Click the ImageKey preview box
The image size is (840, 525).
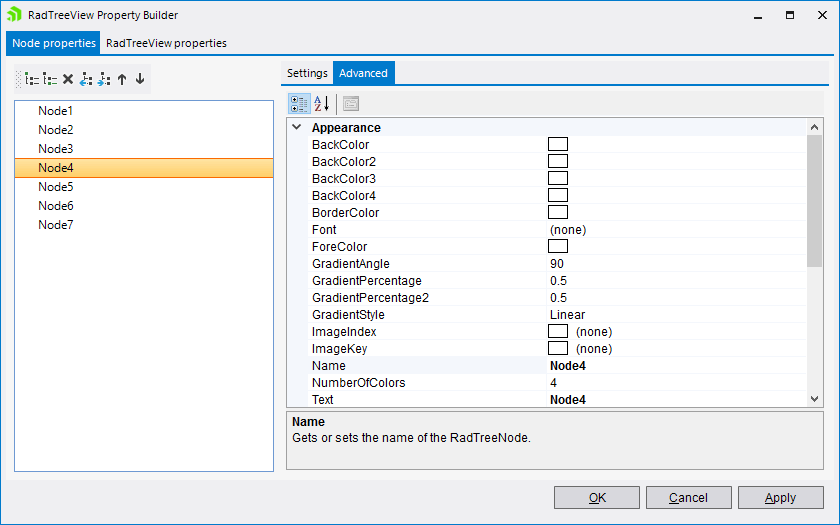click(558, 348)
